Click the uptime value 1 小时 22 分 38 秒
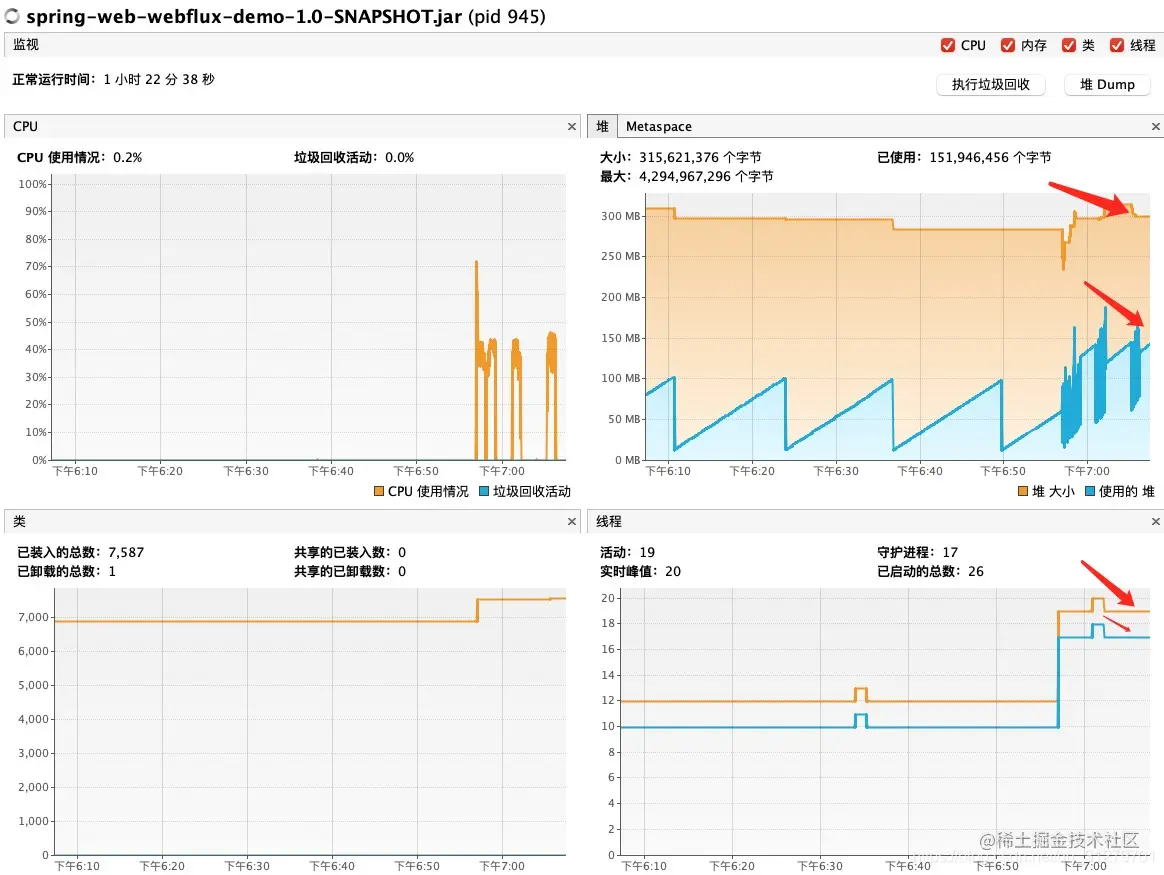Screen dimensions: 1164x875 click(159, 79)
